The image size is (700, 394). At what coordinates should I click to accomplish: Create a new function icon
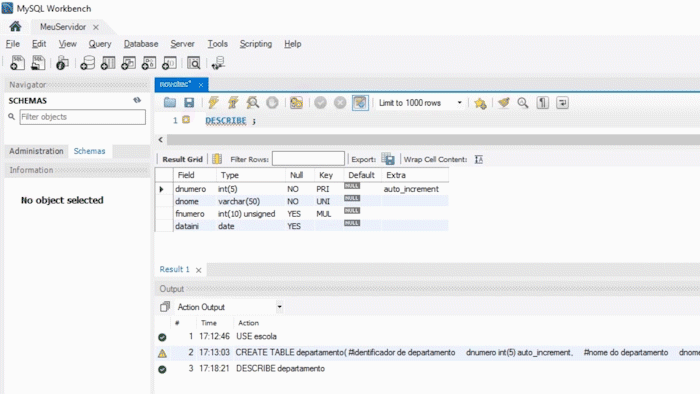(x=169, y=63)
